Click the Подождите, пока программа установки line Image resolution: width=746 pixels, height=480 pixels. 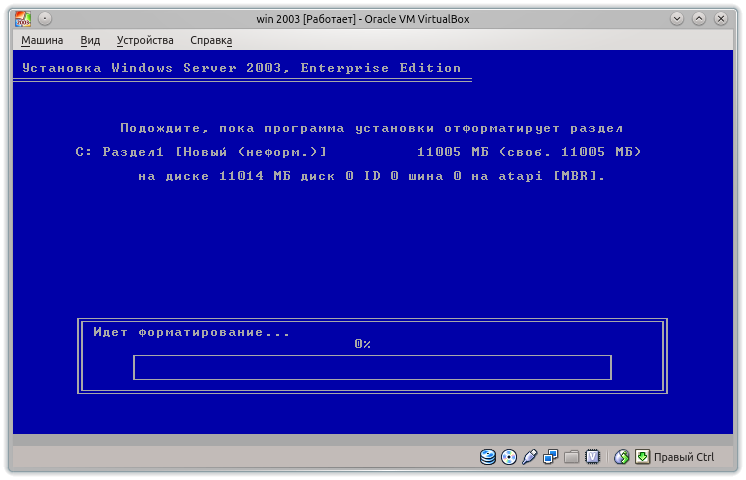point(371,128)
